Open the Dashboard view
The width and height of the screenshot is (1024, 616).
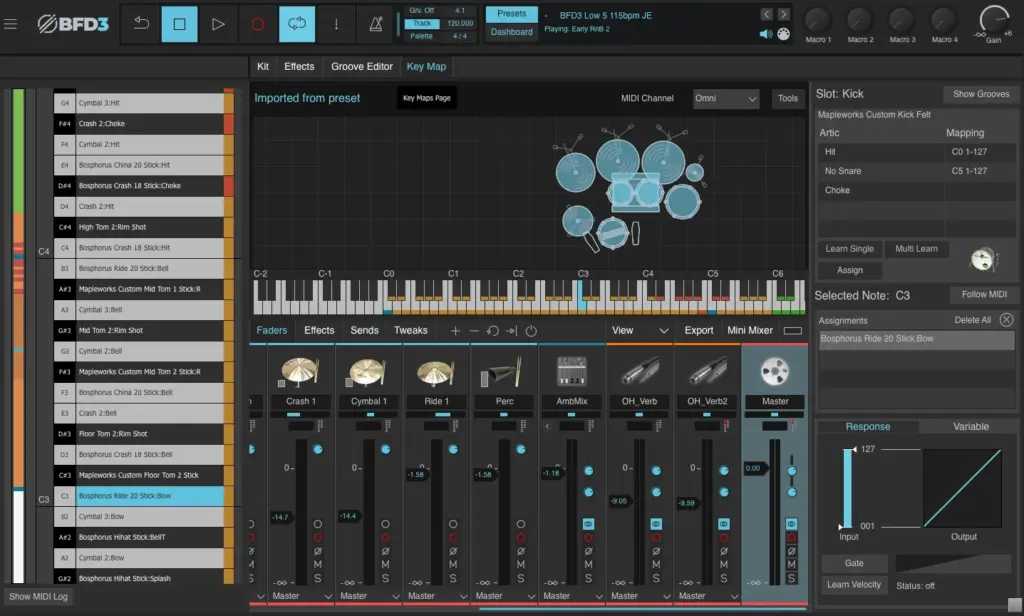pyautogui.click(x=511, y=31)
